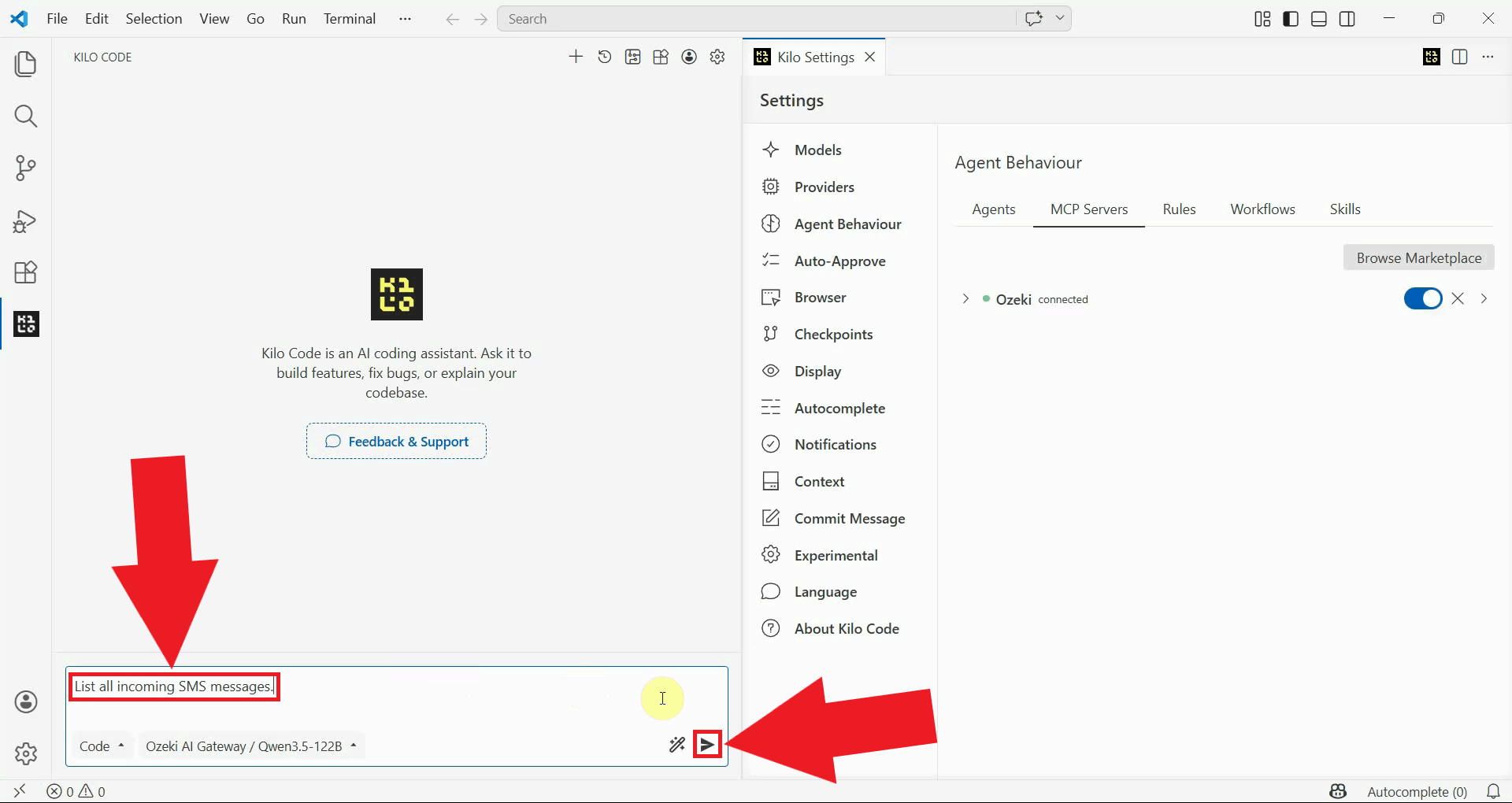This screenshot has height=803, width=1512.
Task: Close the Kilo Settings editor tab
Action: [x=870, y=57]
